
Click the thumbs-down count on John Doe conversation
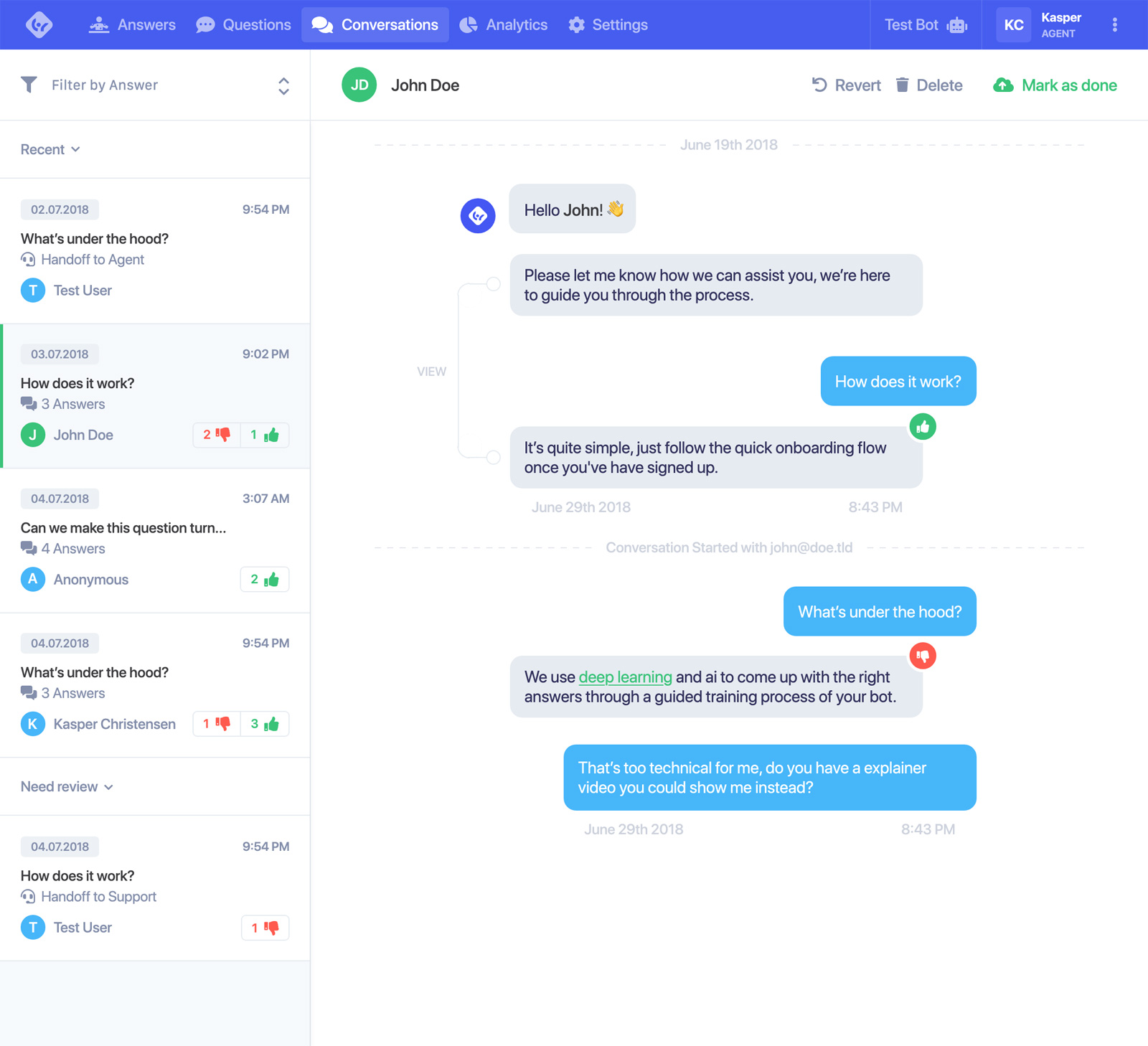tap(215, 434)
